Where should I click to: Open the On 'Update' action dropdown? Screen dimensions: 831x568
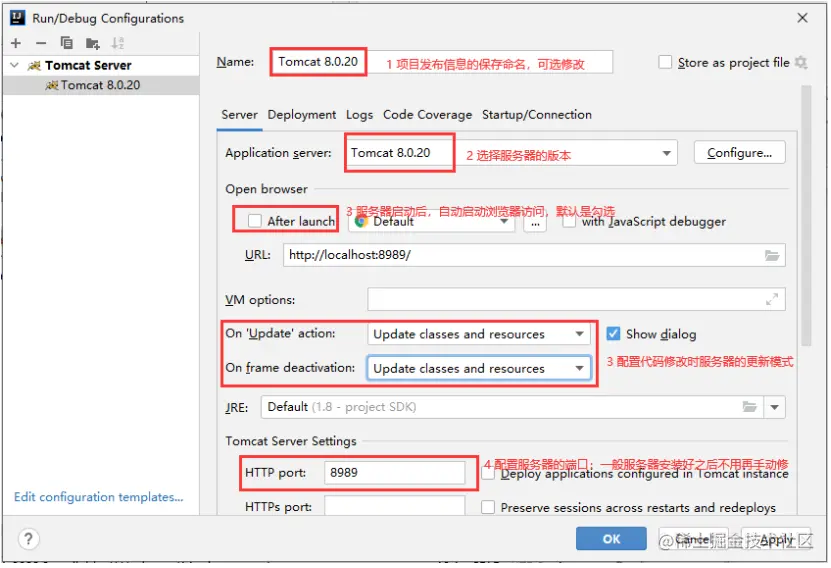click(579, 334)
